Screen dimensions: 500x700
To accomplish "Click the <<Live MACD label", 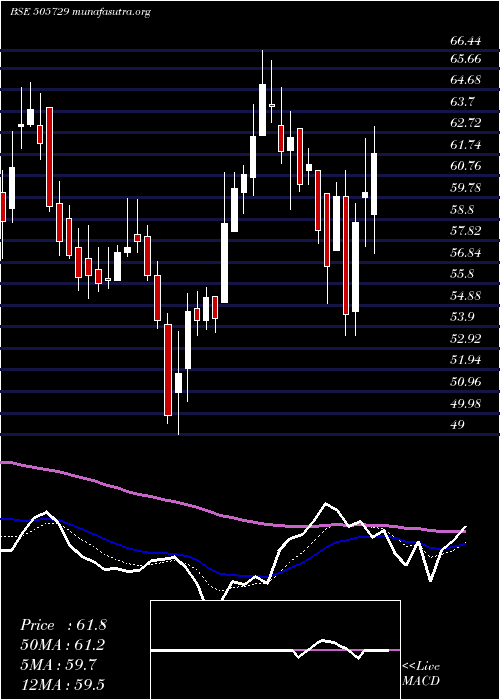I will point(421,674).
